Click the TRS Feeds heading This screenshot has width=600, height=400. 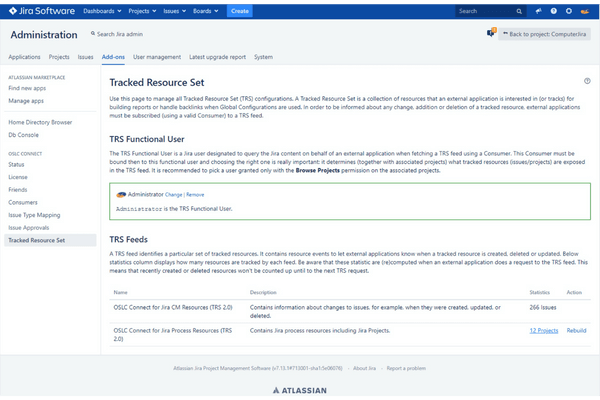(129, 240)
